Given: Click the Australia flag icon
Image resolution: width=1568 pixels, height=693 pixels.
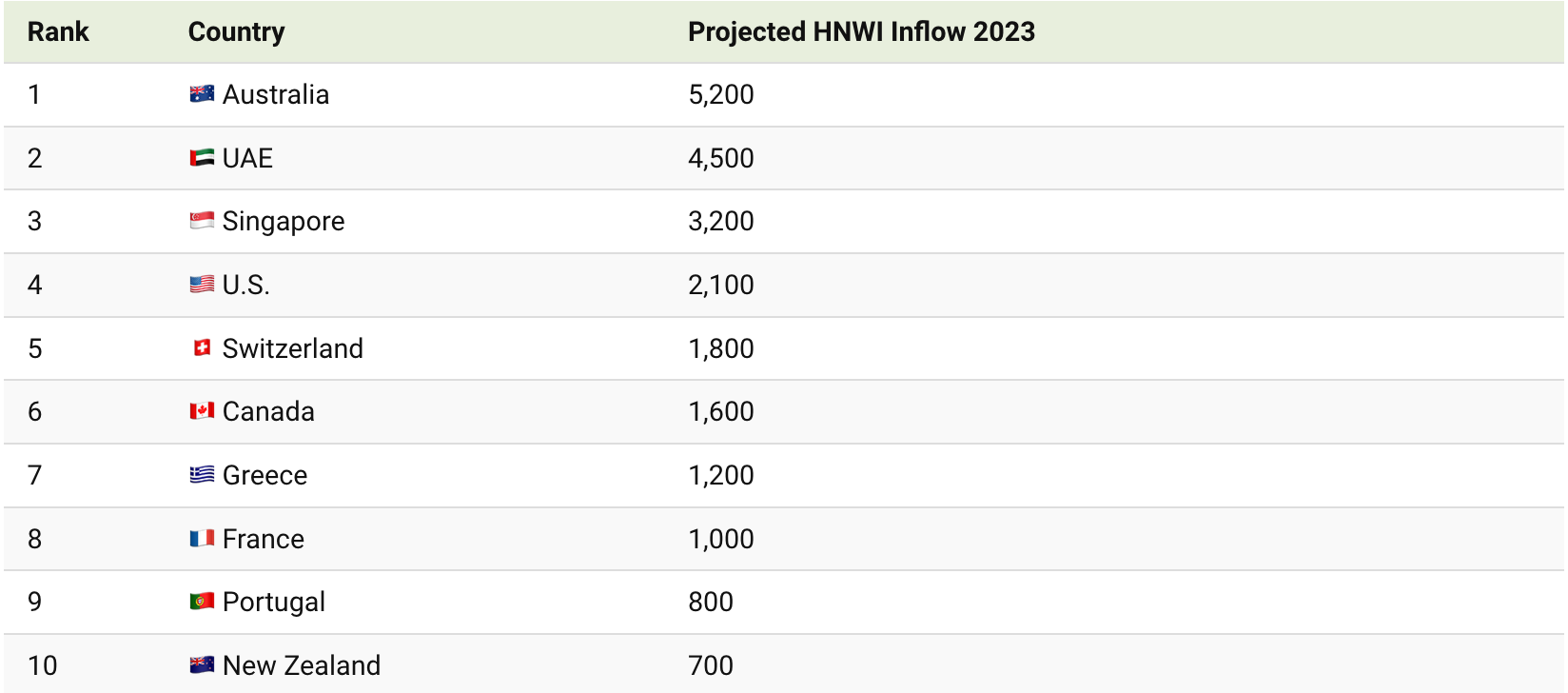Looking at the screenshot, I should pos(202,94).
